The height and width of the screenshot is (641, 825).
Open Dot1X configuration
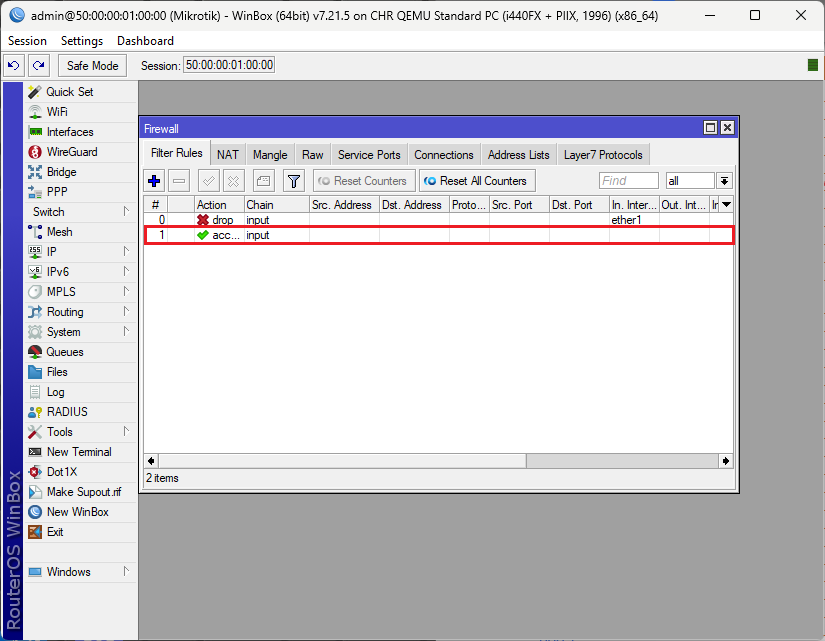pyautogui.click(x=80, y=472)
